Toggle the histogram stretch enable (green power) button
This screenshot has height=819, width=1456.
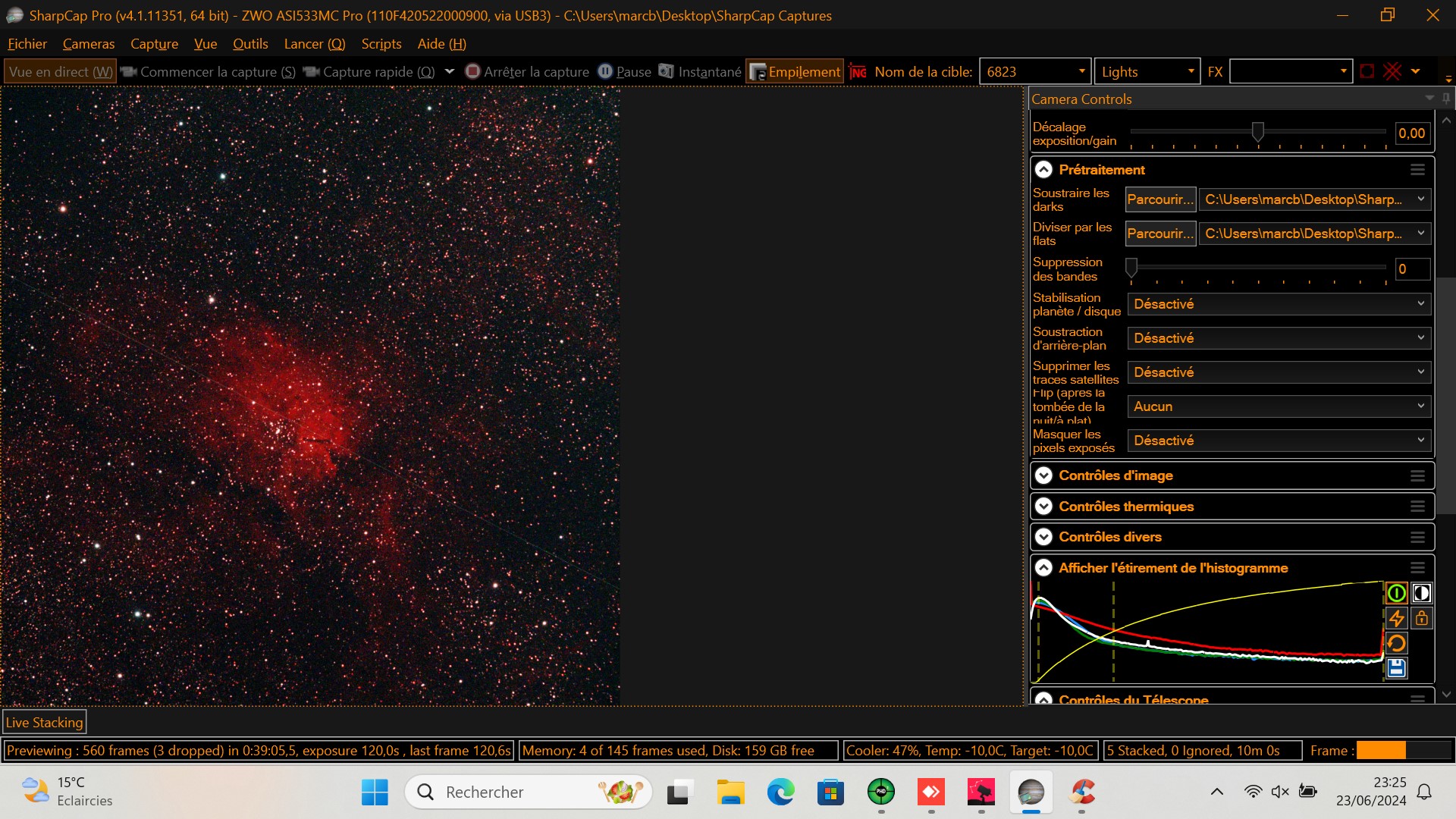(1396, 593)
